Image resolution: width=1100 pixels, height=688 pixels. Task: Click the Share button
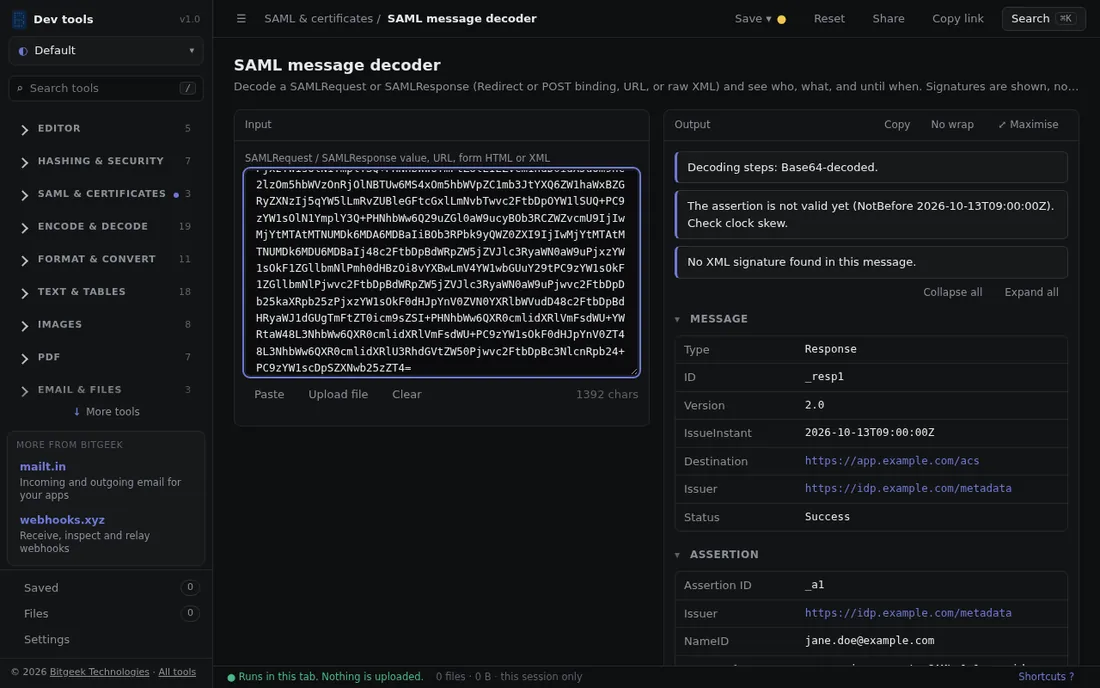(x=888, y=19)
